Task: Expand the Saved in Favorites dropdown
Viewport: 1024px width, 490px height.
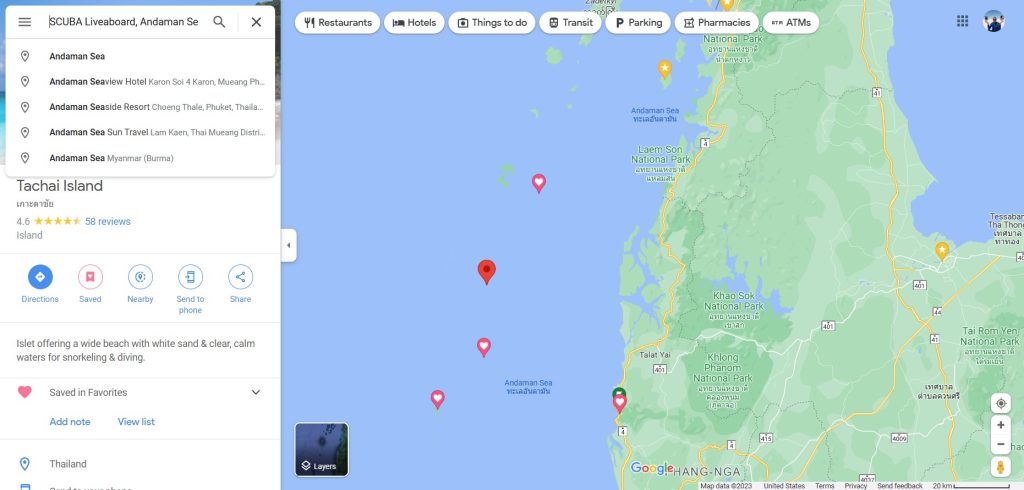Action: pyautogui.click(x=256, y=393)
